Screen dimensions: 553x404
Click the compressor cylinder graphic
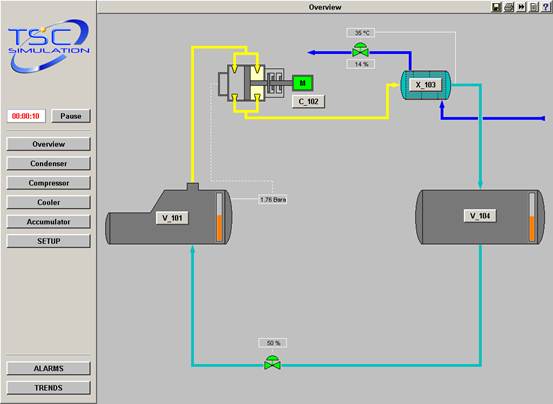pos(245,83)
